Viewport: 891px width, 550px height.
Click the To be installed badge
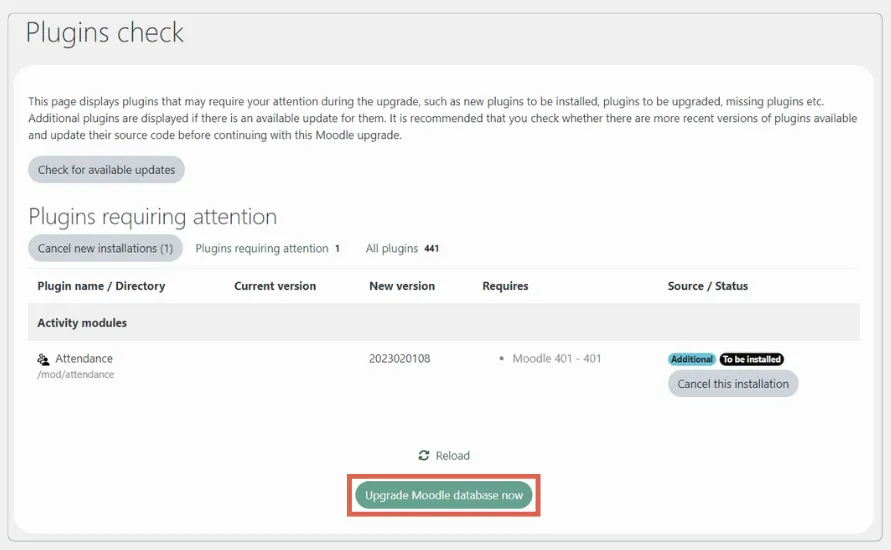pos(751,359)
